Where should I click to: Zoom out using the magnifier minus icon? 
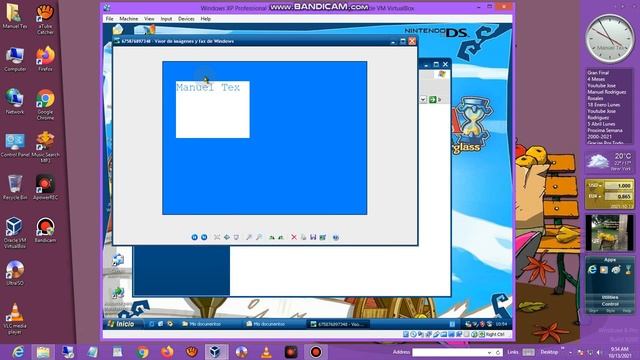(x=259, y=237)
